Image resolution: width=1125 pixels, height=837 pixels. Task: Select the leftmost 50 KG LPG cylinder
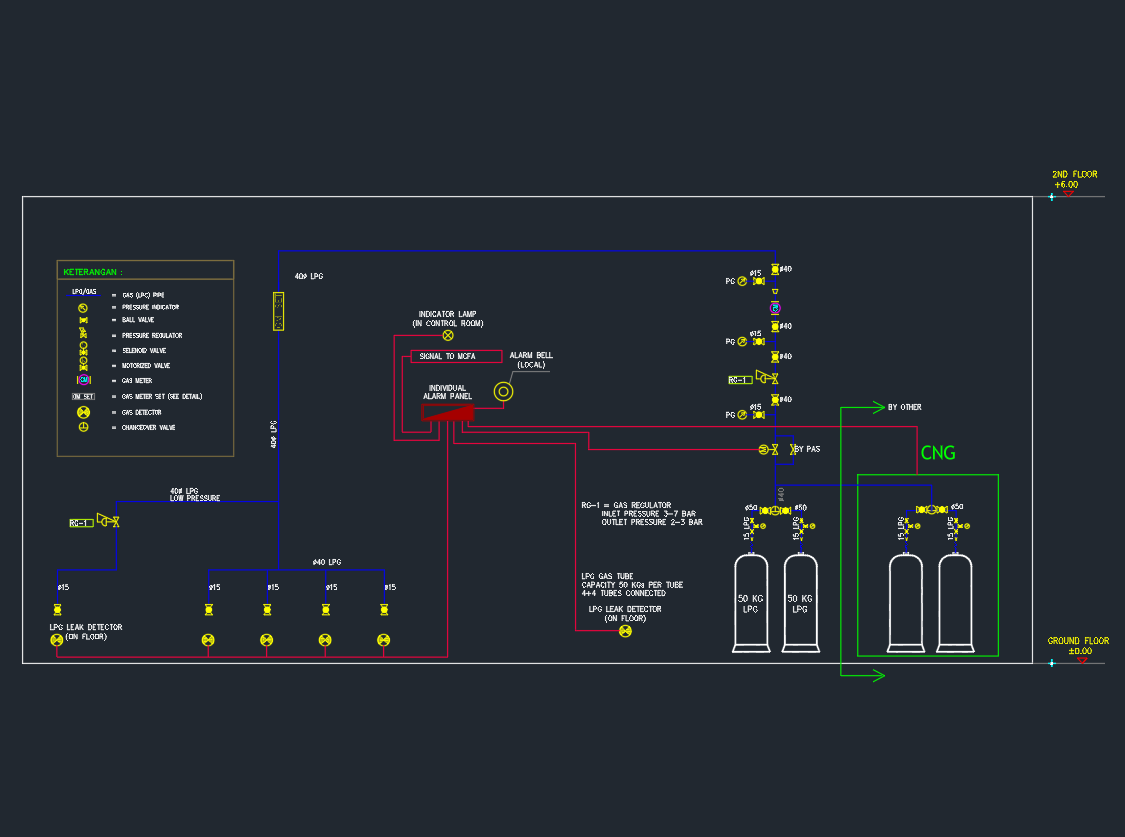click(x=751, y=604)
